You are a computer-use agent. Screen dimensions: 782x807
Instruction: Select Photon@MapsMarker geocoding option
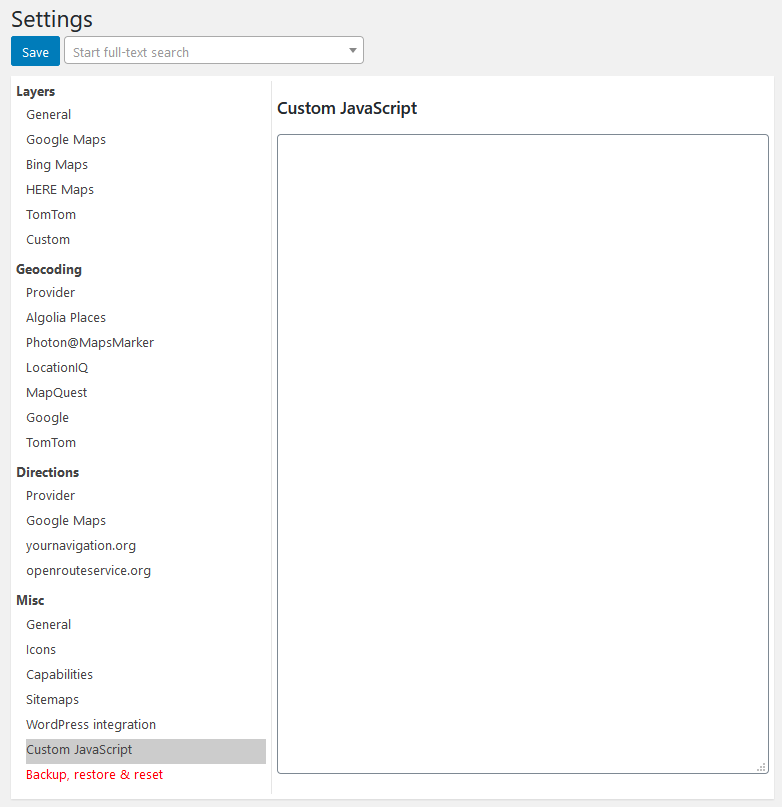tap(90, 343)
